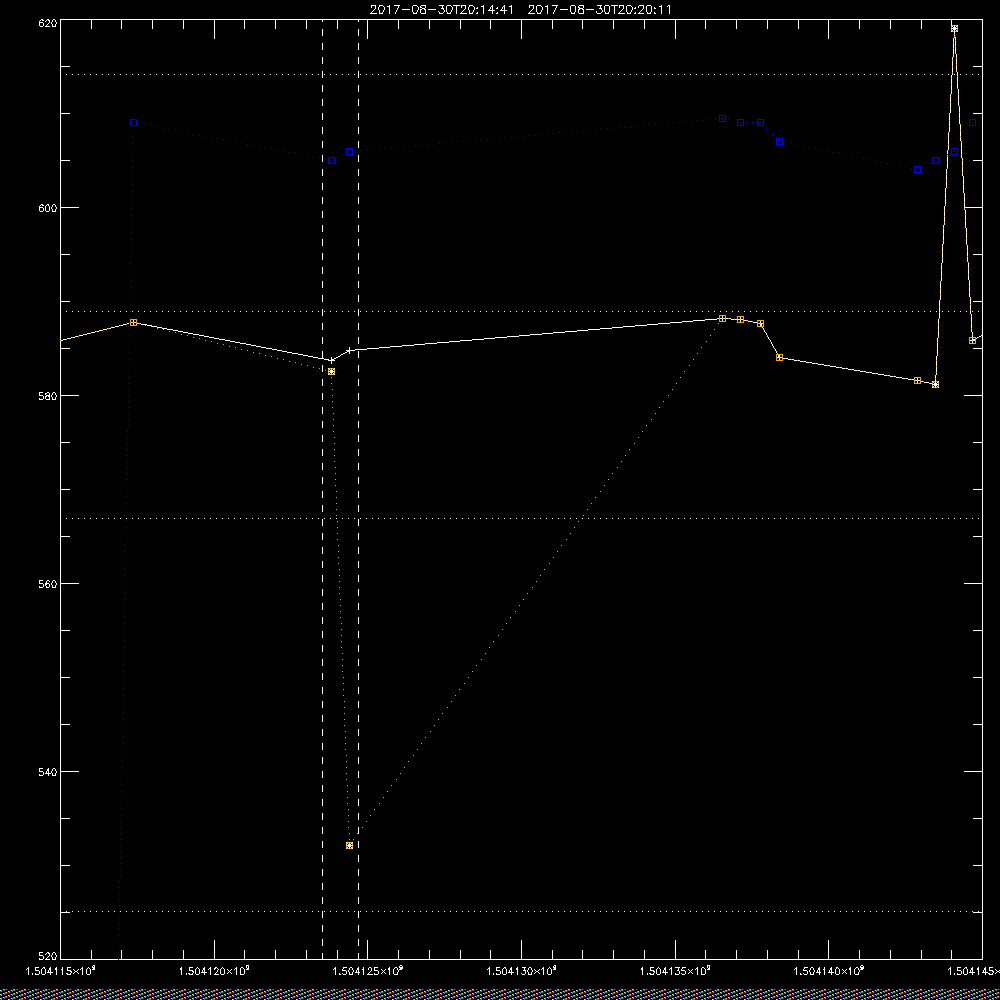Click y-axis label 540
Screen dimensions: 1000x1000
pos(48,772)
